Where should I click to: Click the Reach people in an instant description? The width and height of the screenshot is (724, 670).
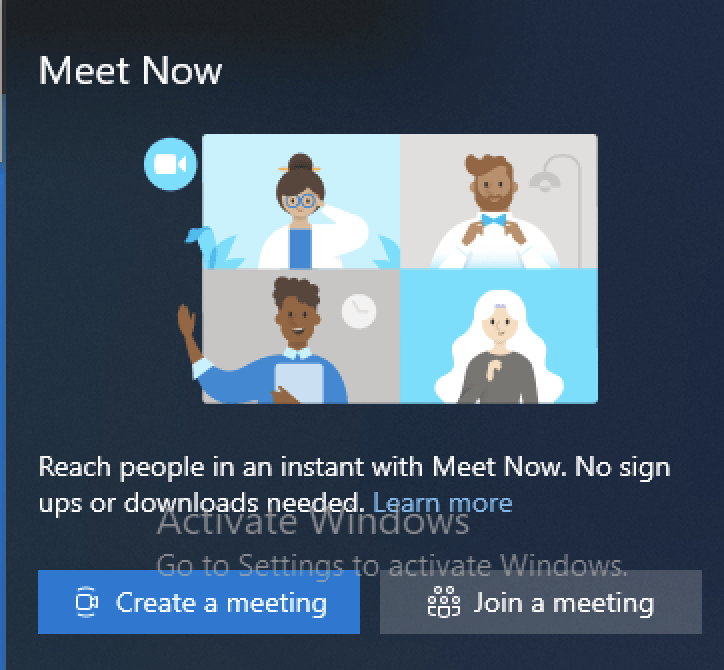354,485
